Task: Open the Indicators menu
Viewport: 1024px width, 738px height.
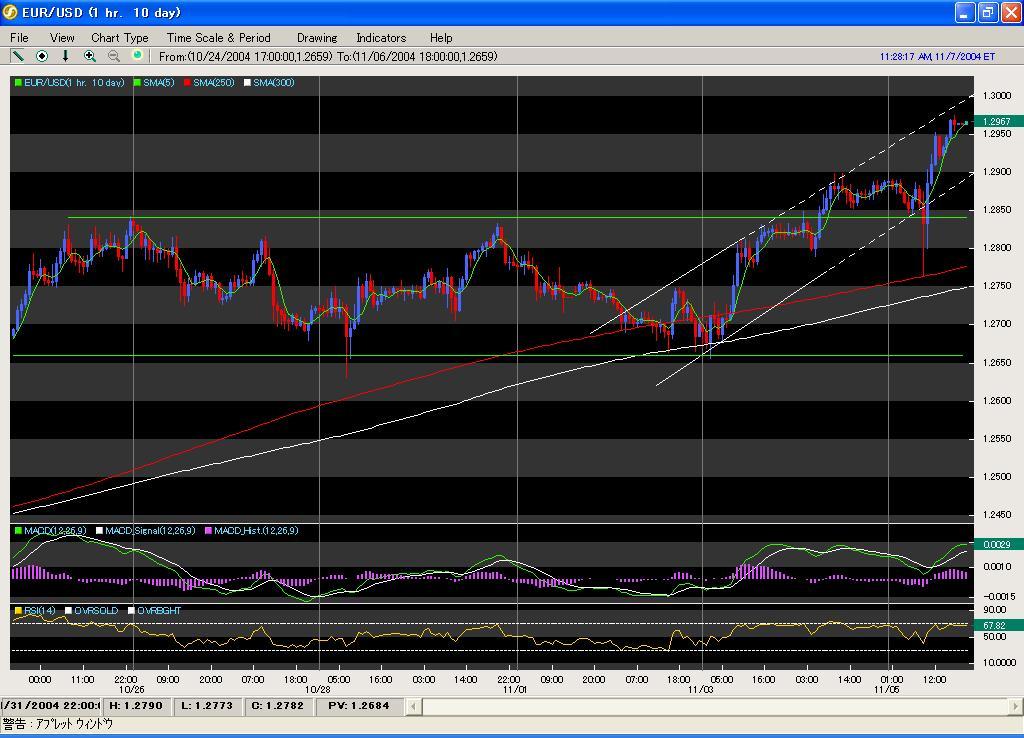Action: click(x=381, y=38)
